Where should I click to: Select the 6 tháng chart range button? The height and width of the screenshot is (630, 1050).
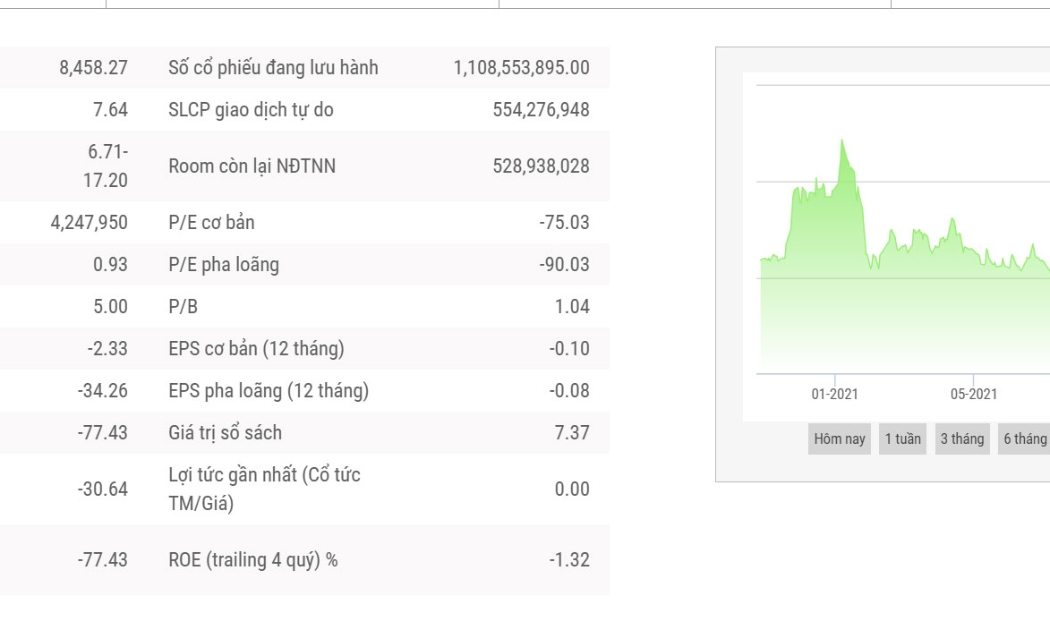1024,439
